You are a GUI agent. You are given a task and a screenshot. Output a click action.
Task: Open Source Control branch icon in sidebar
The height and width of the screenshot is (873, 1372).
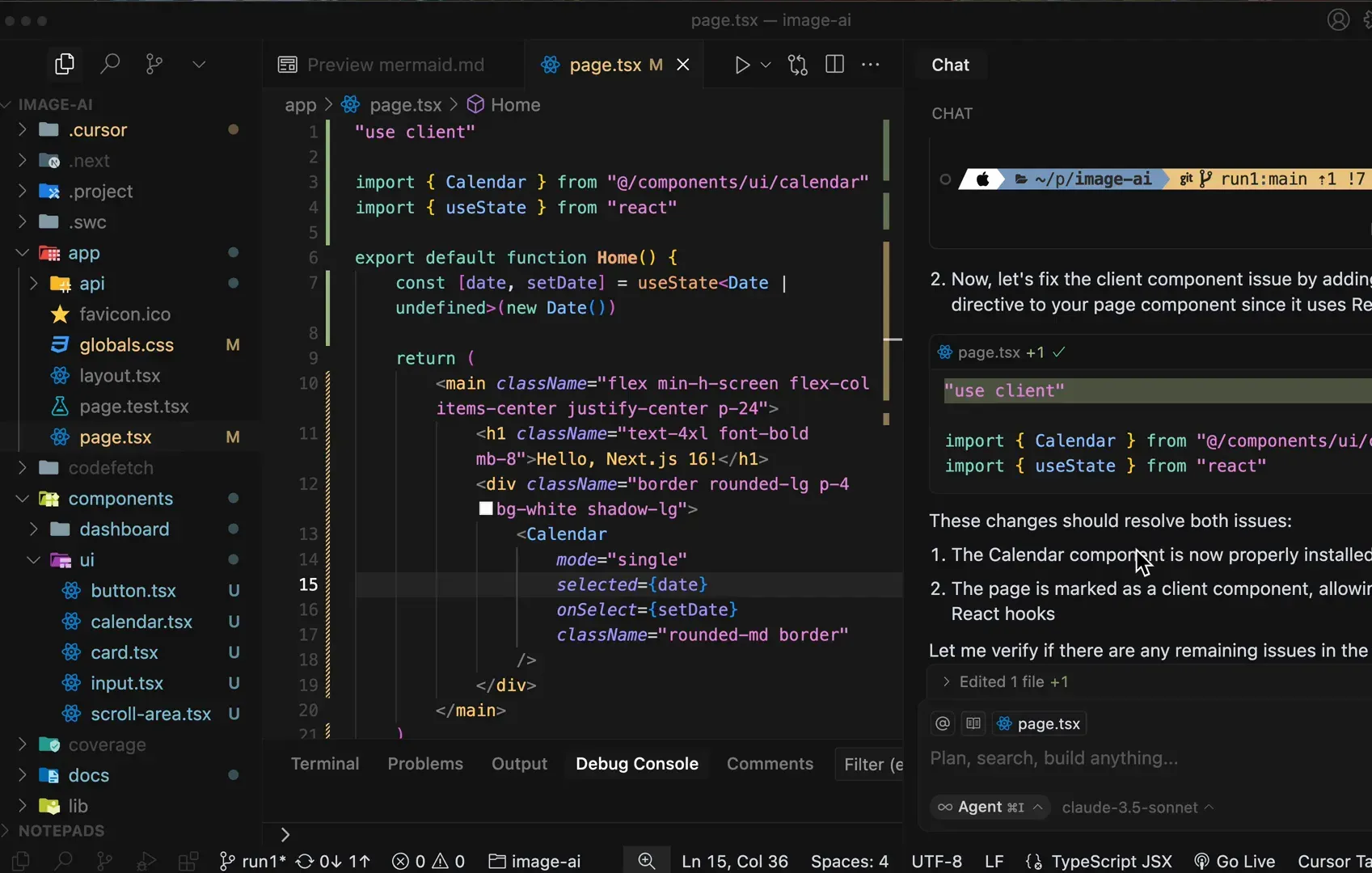(154, 64)
